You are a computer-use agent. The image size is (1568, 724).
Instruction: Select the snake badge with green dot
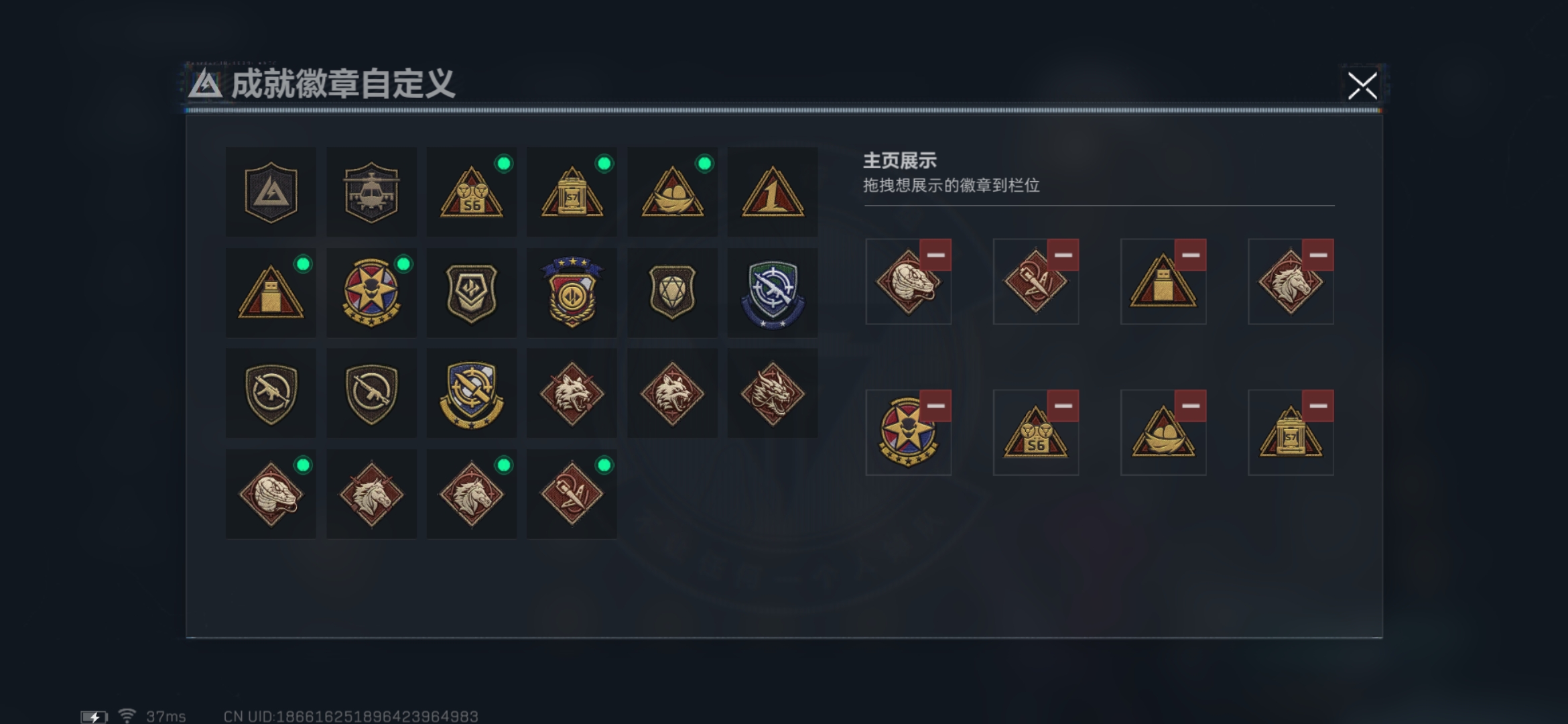pos(271,494)
